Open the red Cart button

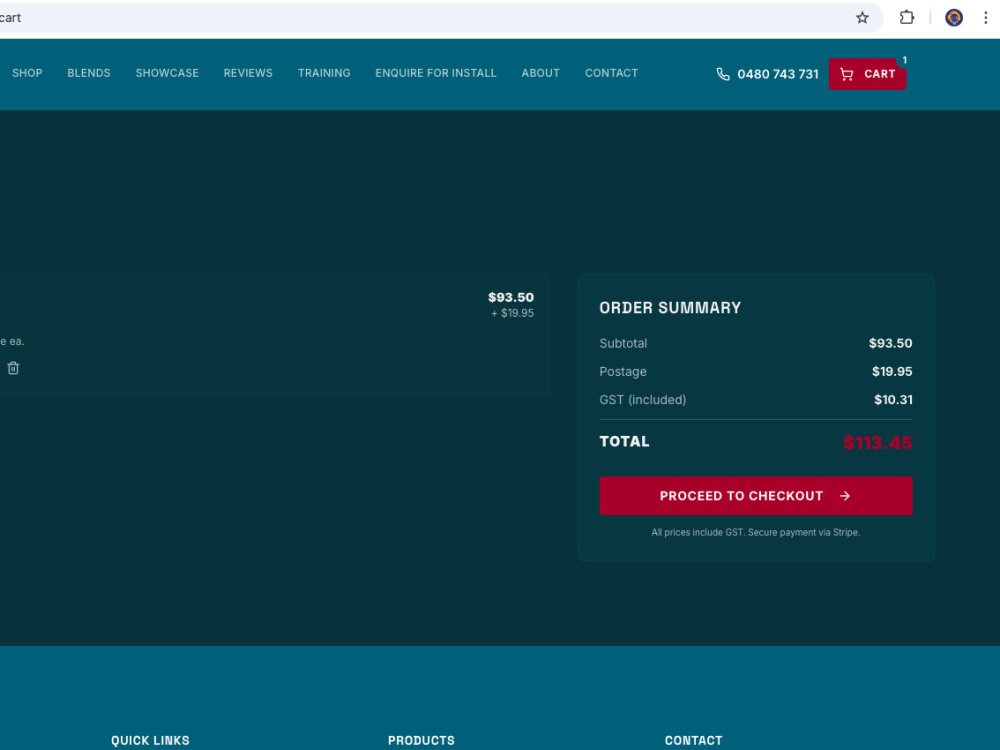click(867, 74)
